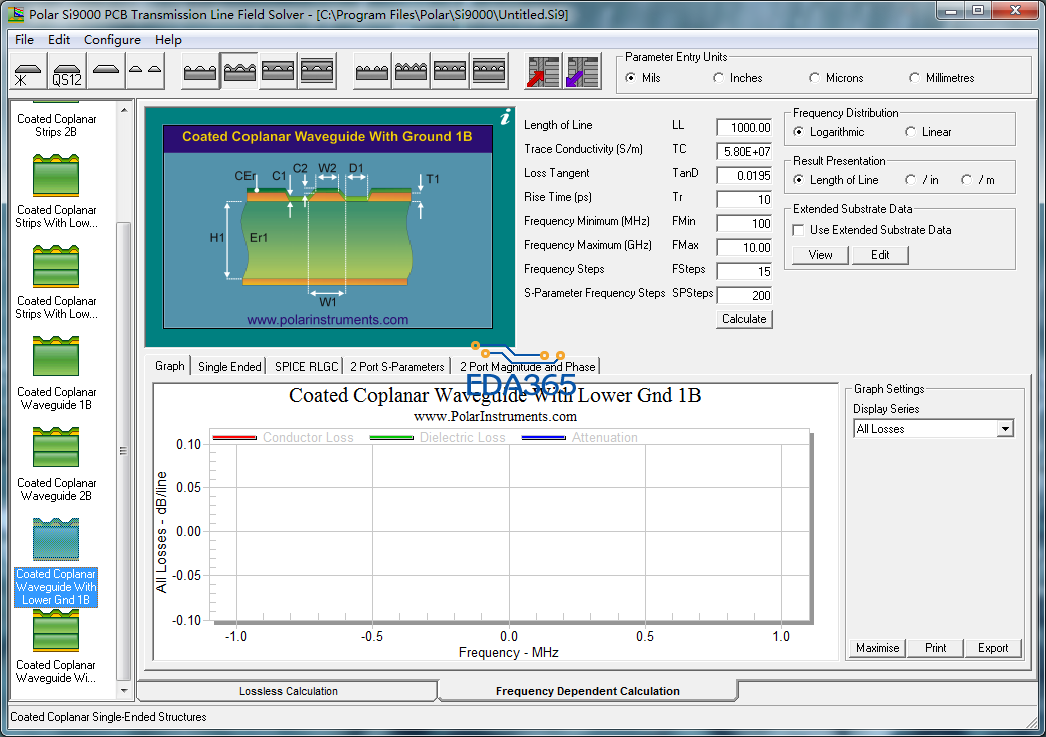Click the two-trace differential structure toolbar icon
Image resolution: width=1046 pixels, height=737 pixels.
(145, 72)
